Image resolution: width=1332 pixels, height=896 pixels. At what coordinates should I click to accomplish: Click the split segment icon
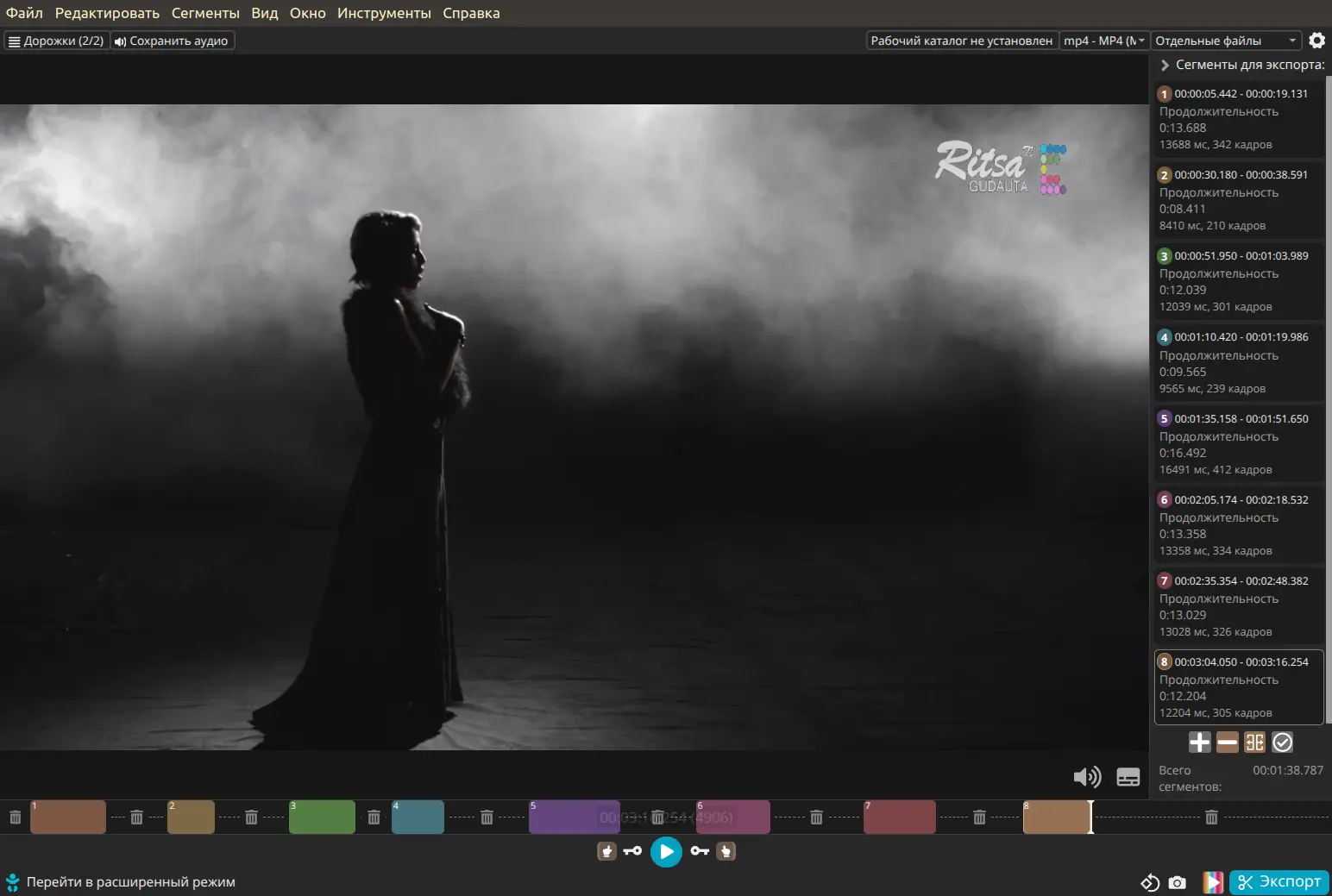[x=1254, y=742]
